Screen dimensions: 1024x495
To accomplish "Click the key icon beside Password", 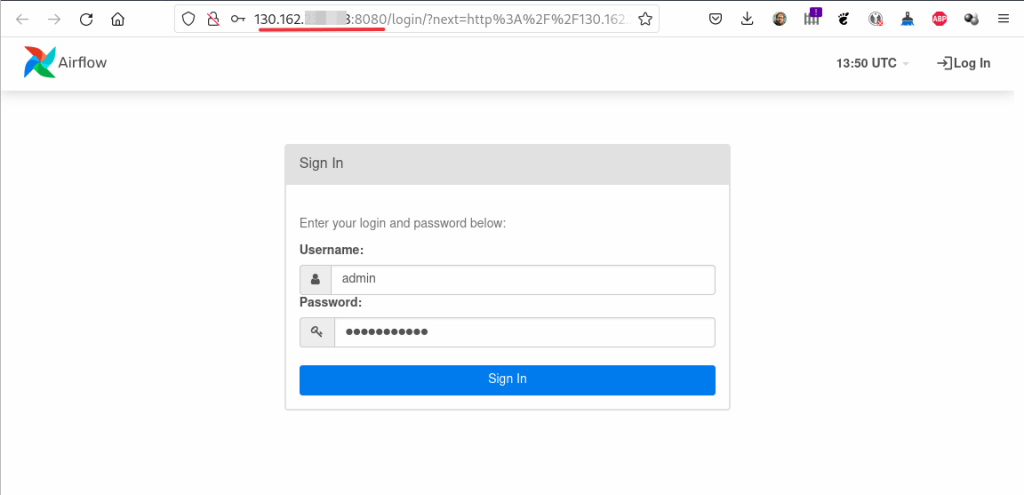I will [x=316, y=332].
